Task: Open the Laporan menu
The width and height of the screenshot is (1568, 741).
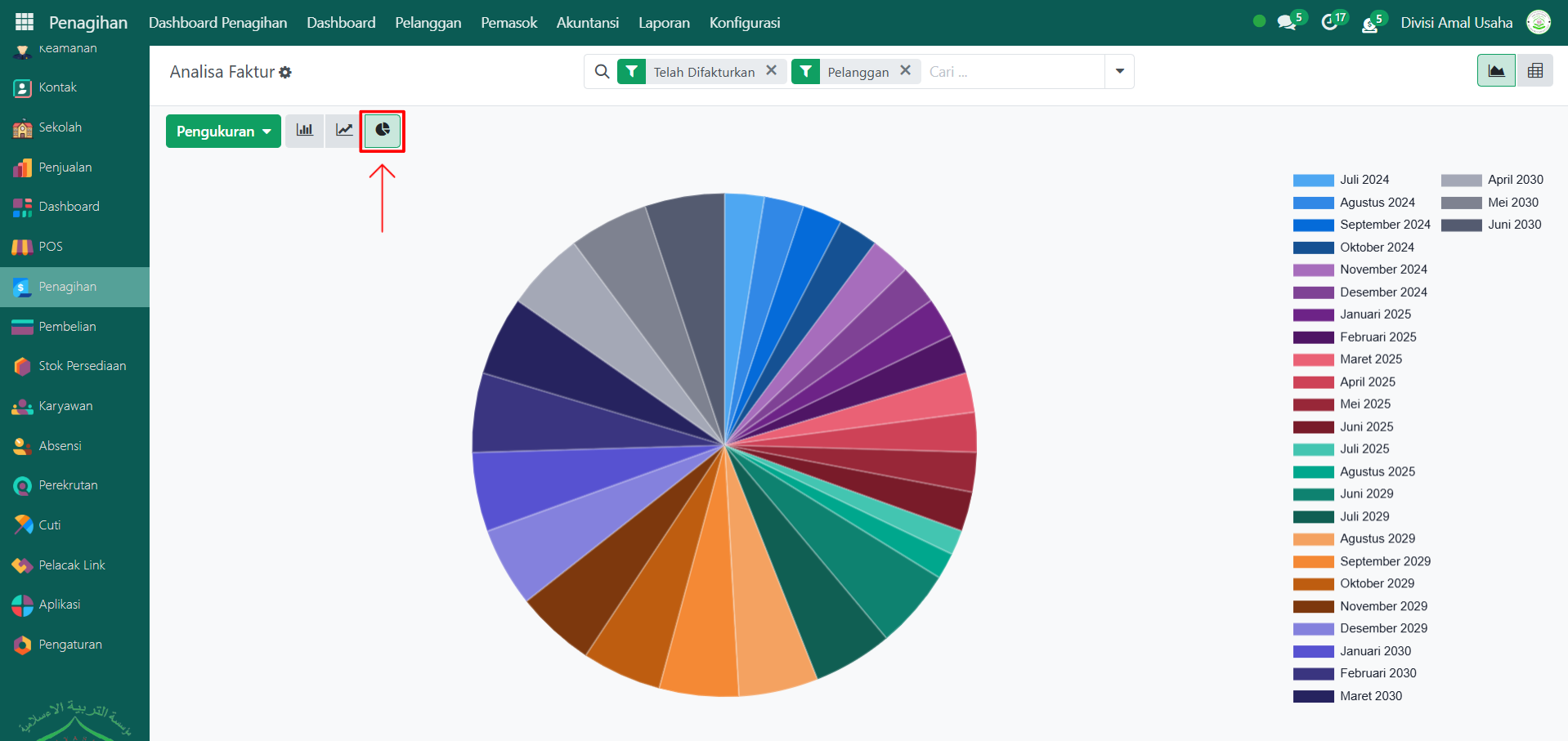Action: click(x=664, y=23)
